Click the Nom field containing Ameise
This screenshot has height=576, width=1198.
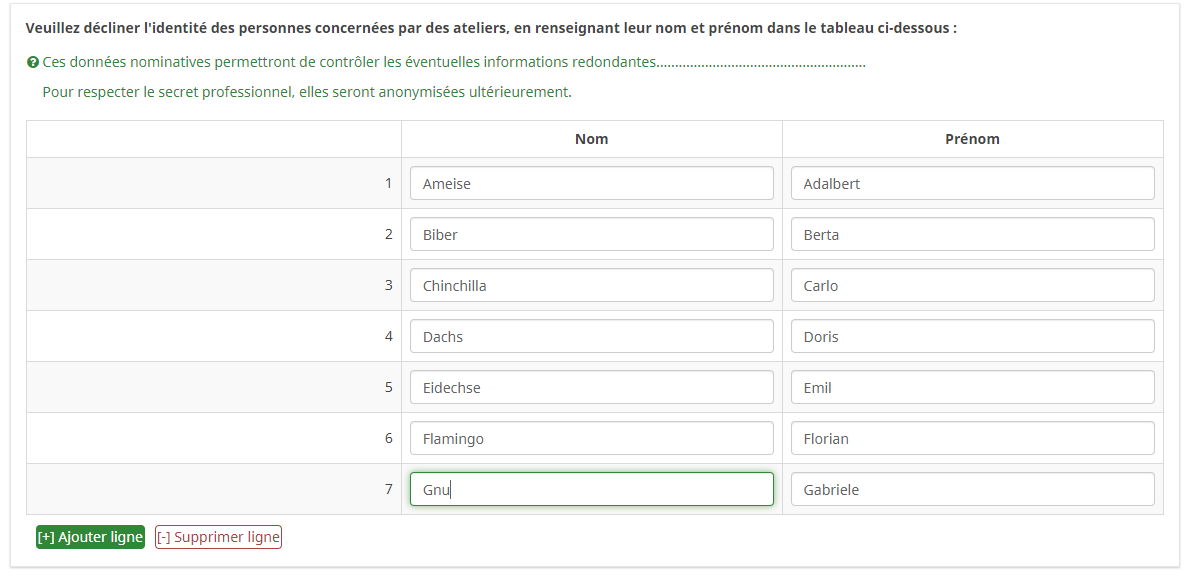(591, 184)
